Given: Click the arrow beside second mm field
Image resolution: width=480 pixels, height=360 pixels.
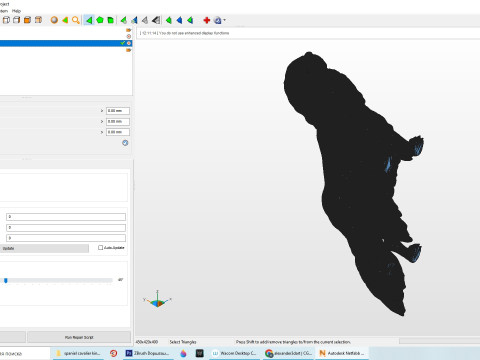Looking at the screenshot, I should pos(102,121).
